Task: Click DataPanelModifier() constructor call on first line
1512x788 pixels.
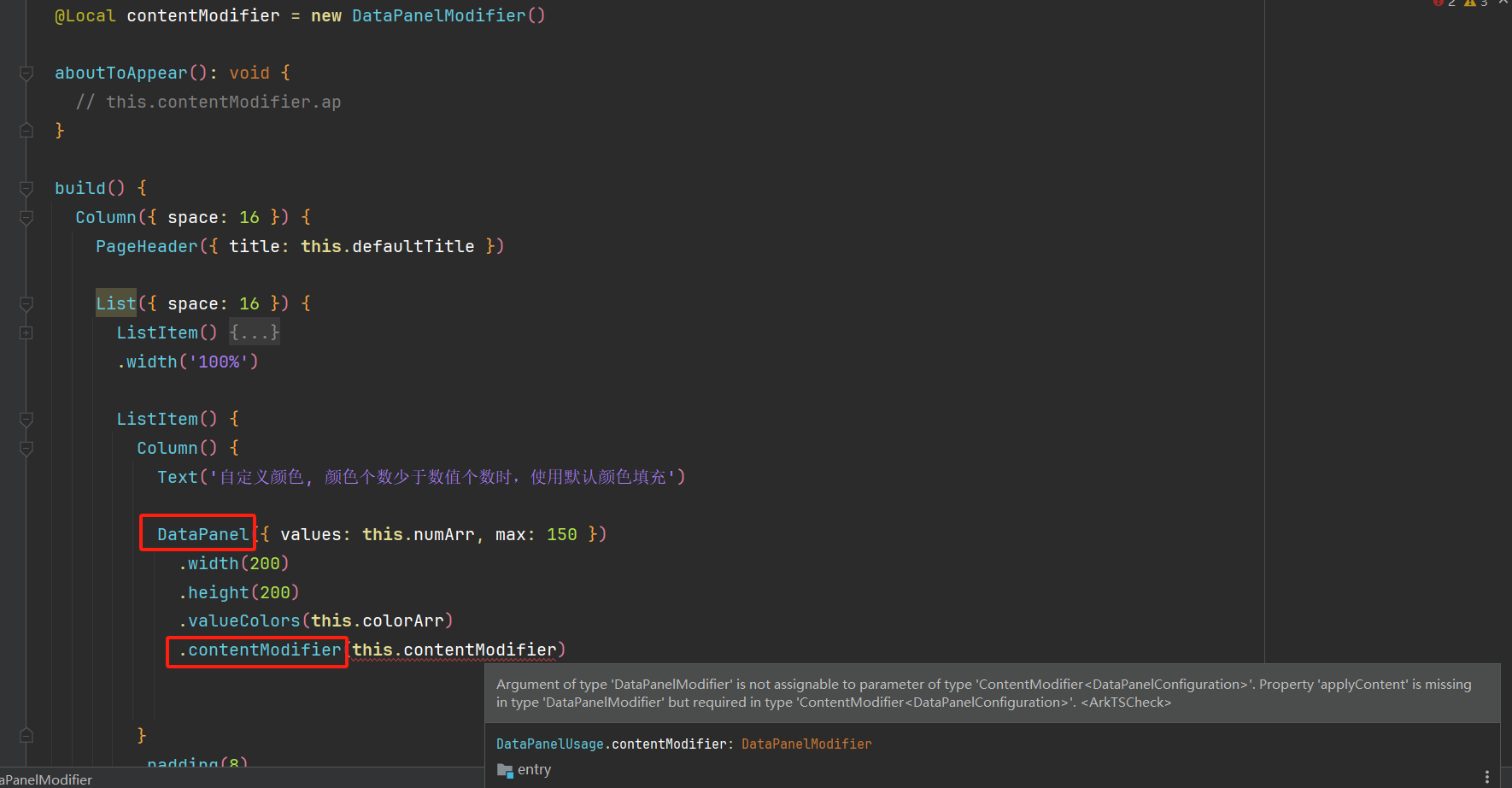Action: (448, 16)
